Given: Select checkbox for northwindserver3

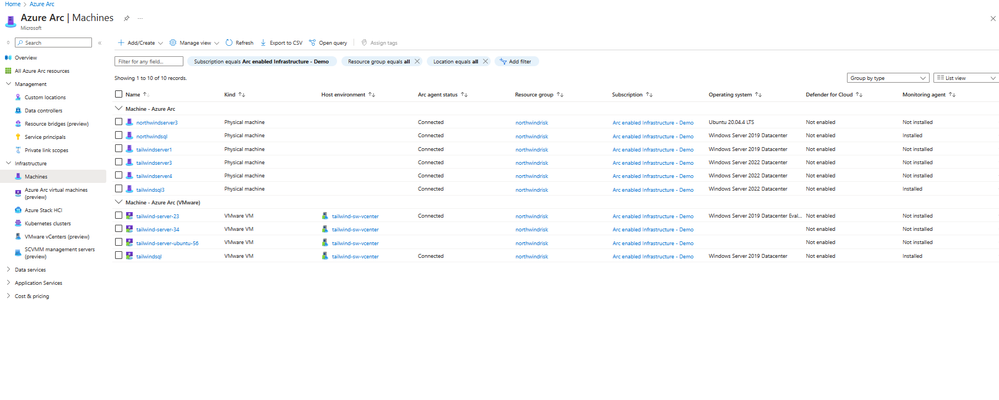Looking at the screenshot, I should [x=119, y=122].
